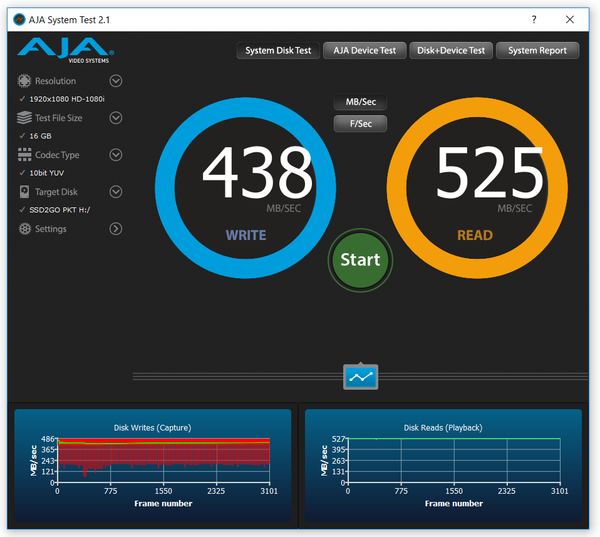Image resolution: width=600 pixels, height=537 pixels.
Task: Click the Disk Writes (Capture) graph title
Action: pos(152,428)
